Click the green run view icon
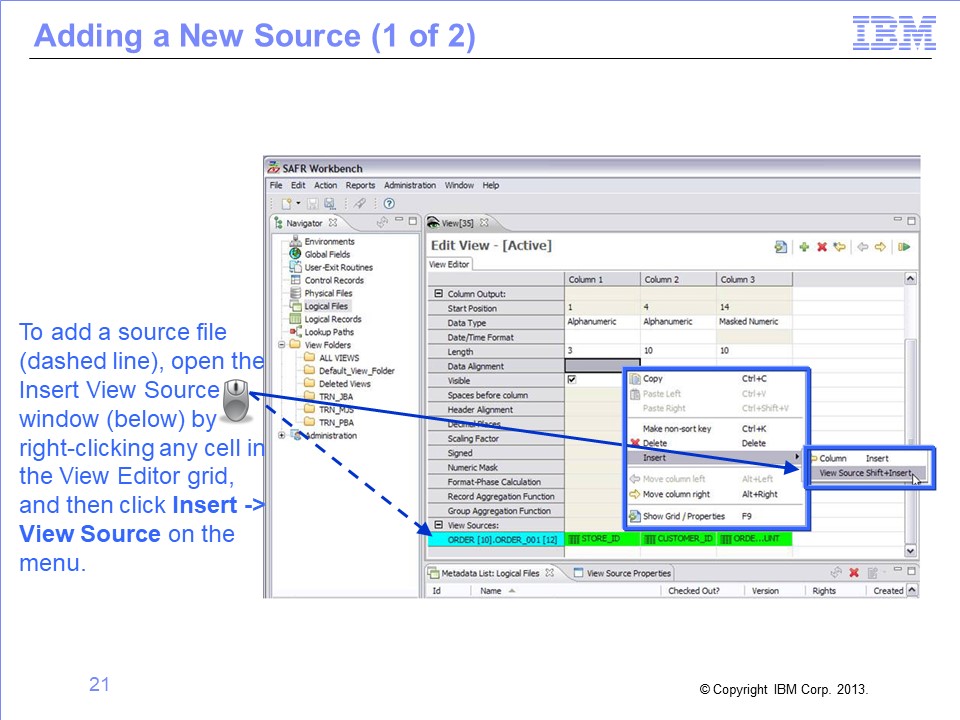Screen dimensions: 960x720 coord(904,247)
